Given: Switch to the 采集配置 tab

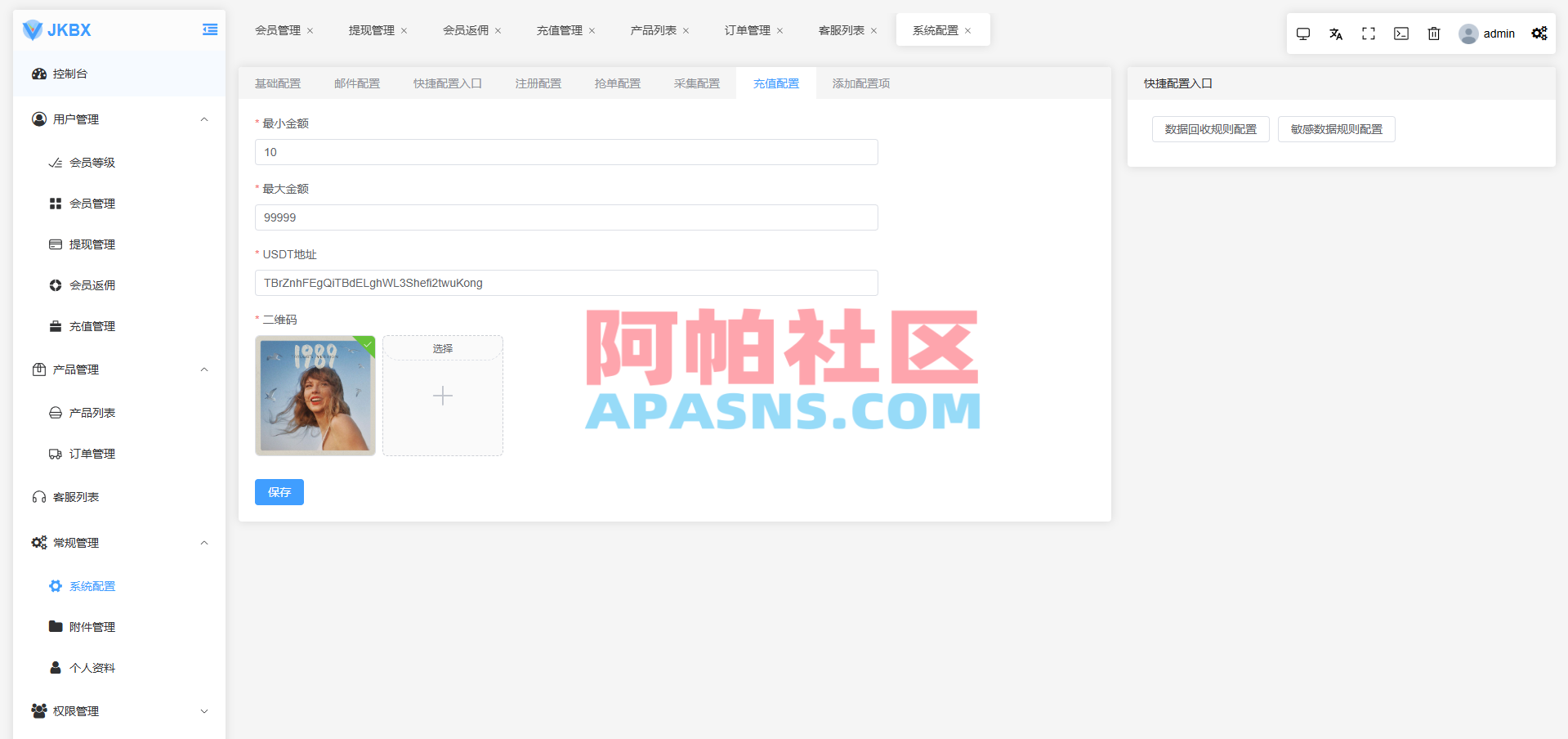Looking at the screenshot, I should [697, 83].
